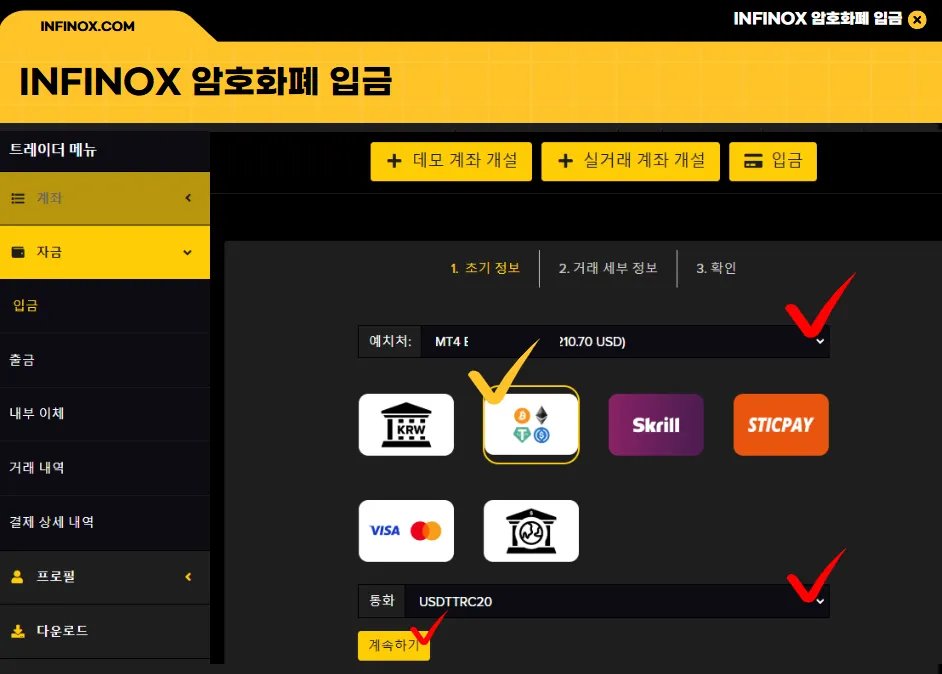
Task: Open the 통화 currency dropdown
Action: click(x=594, y=601)
